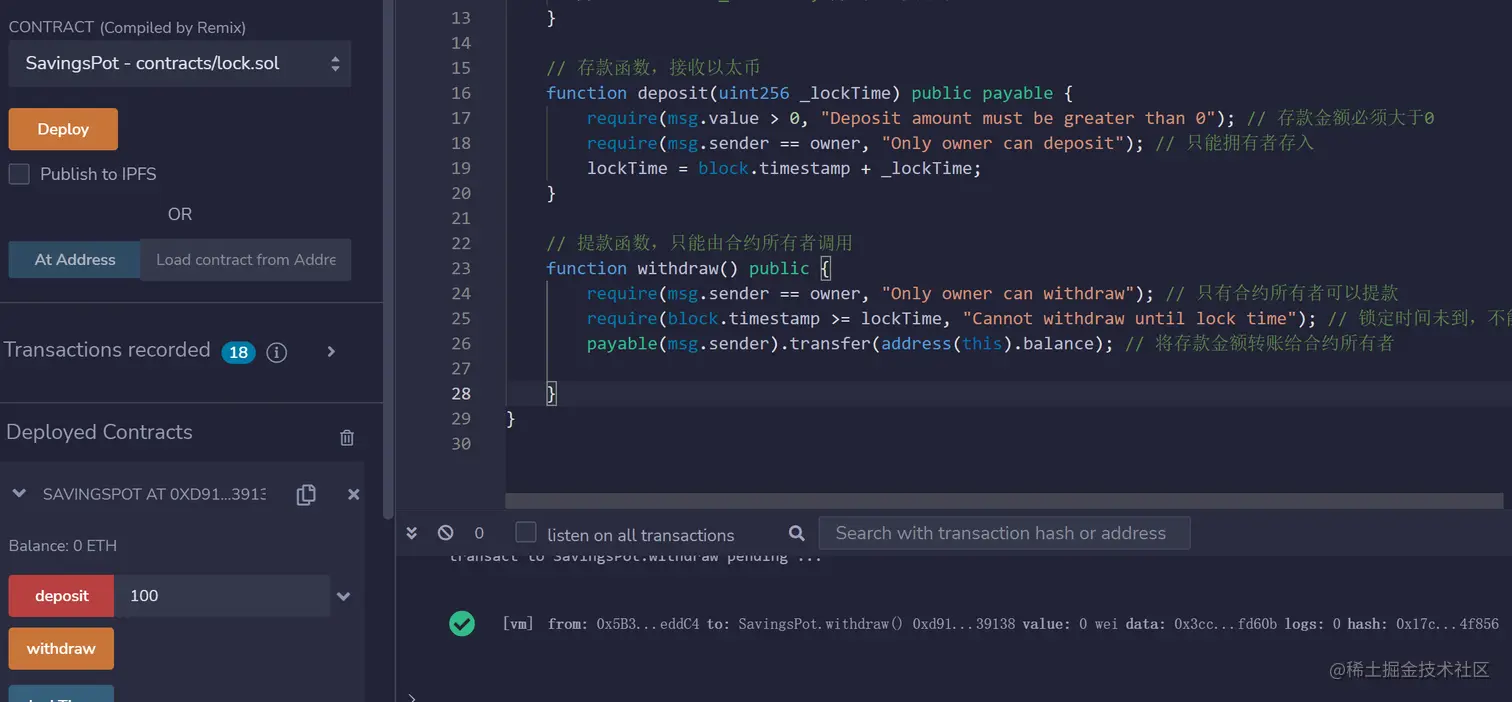Focus the Load contract from Address field

point(246,259)
